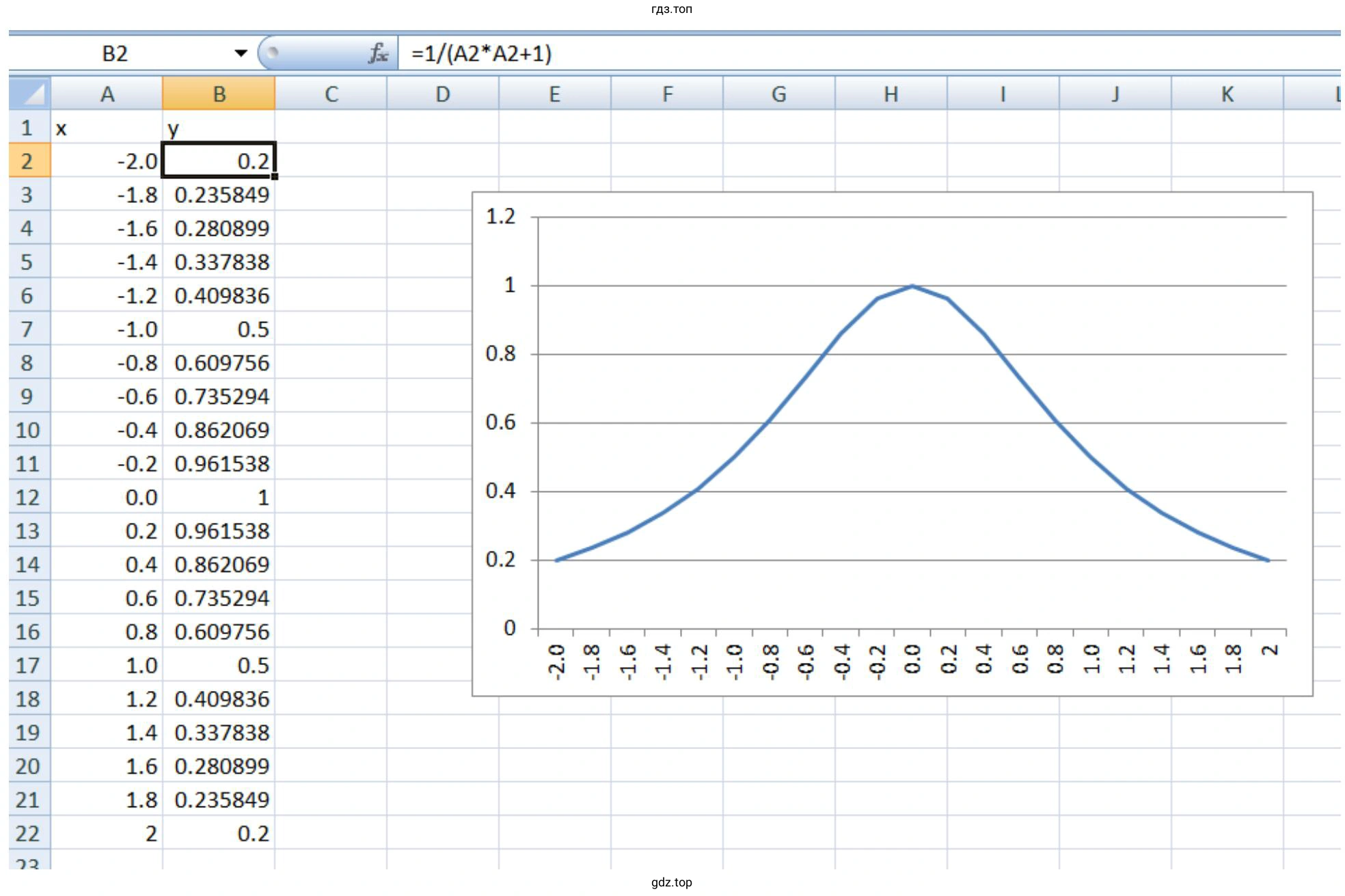Click cell A16 with 0.8

107,632
